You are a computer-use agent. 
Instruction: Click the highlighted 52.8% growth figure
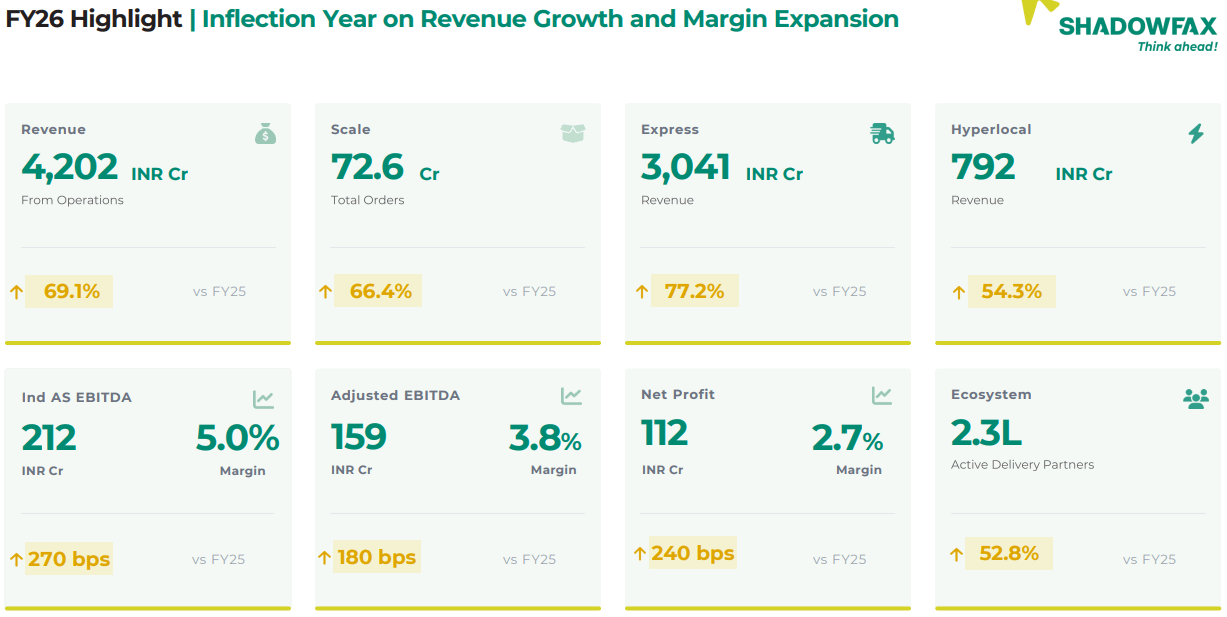1009,553
